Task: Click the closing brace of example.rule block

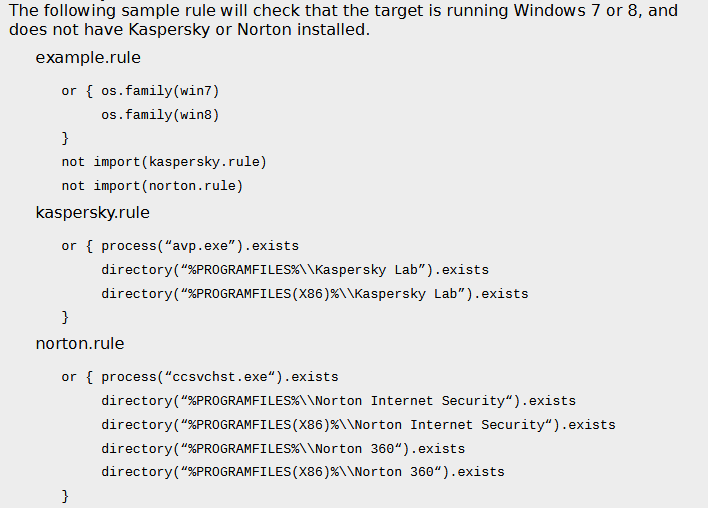Action: pos(65,138)
